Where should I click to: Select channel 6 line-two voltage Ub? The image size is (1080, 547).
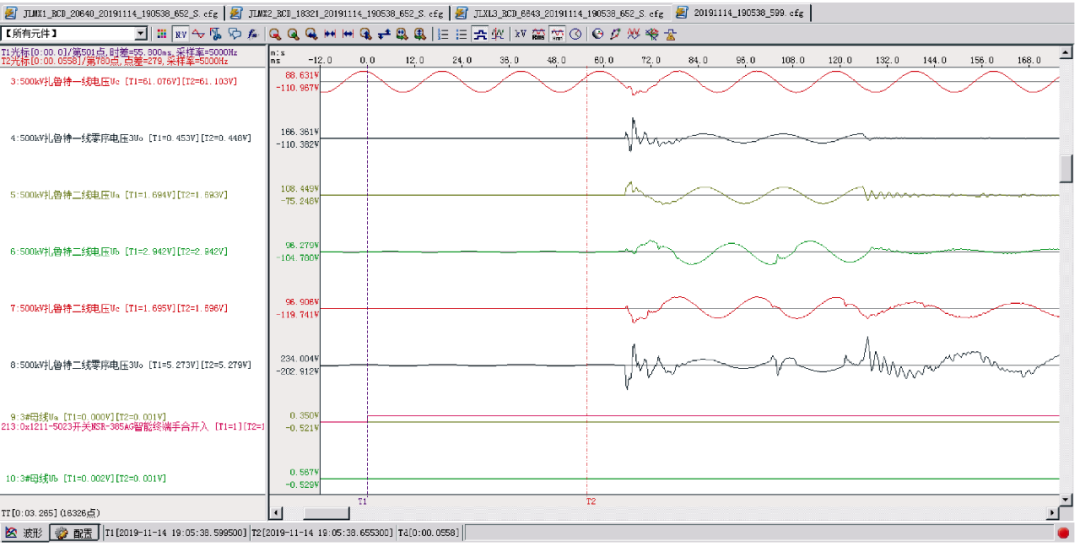[x=118, y=251]
